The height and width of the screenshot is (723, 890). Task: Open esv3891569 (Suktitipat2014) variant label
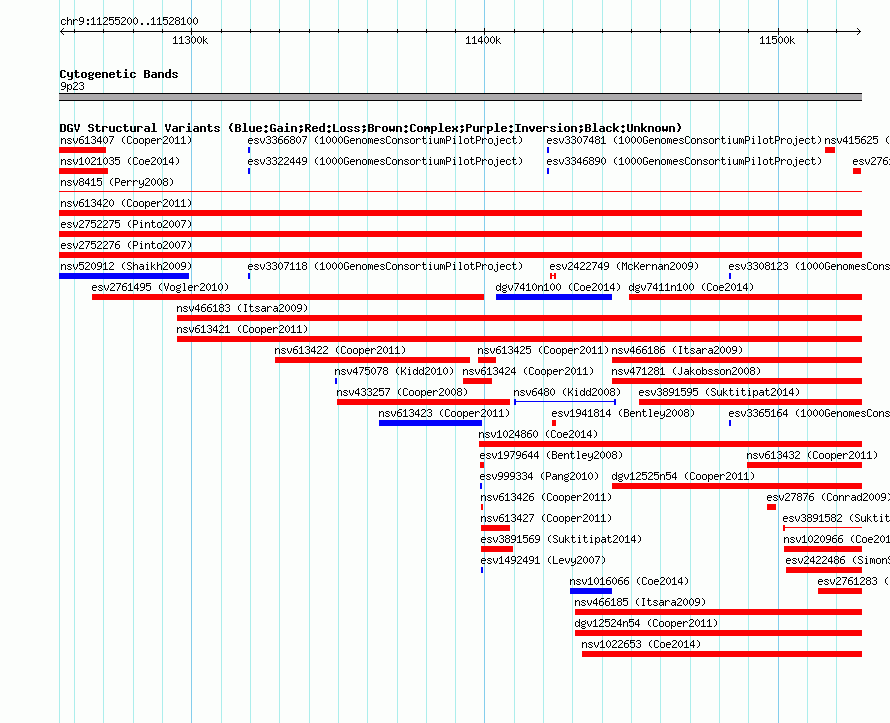pos(561,539)
